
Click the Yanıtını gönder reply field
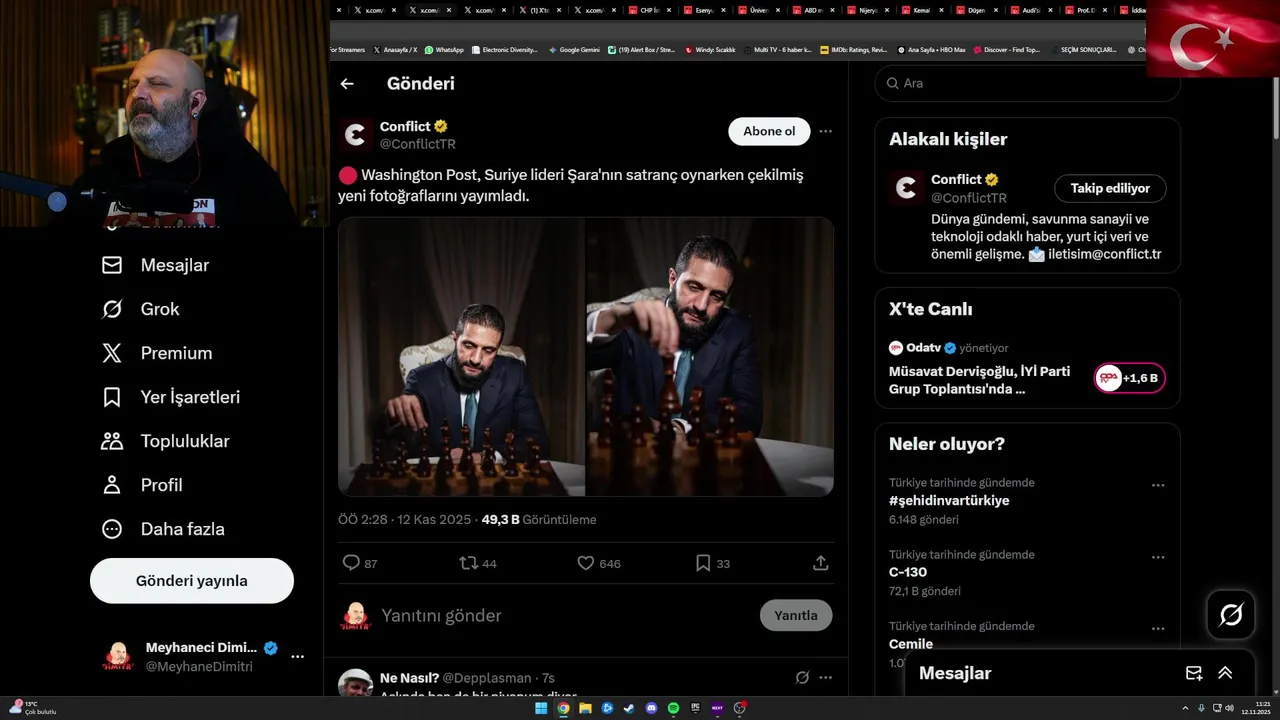[x=565, y=616]
